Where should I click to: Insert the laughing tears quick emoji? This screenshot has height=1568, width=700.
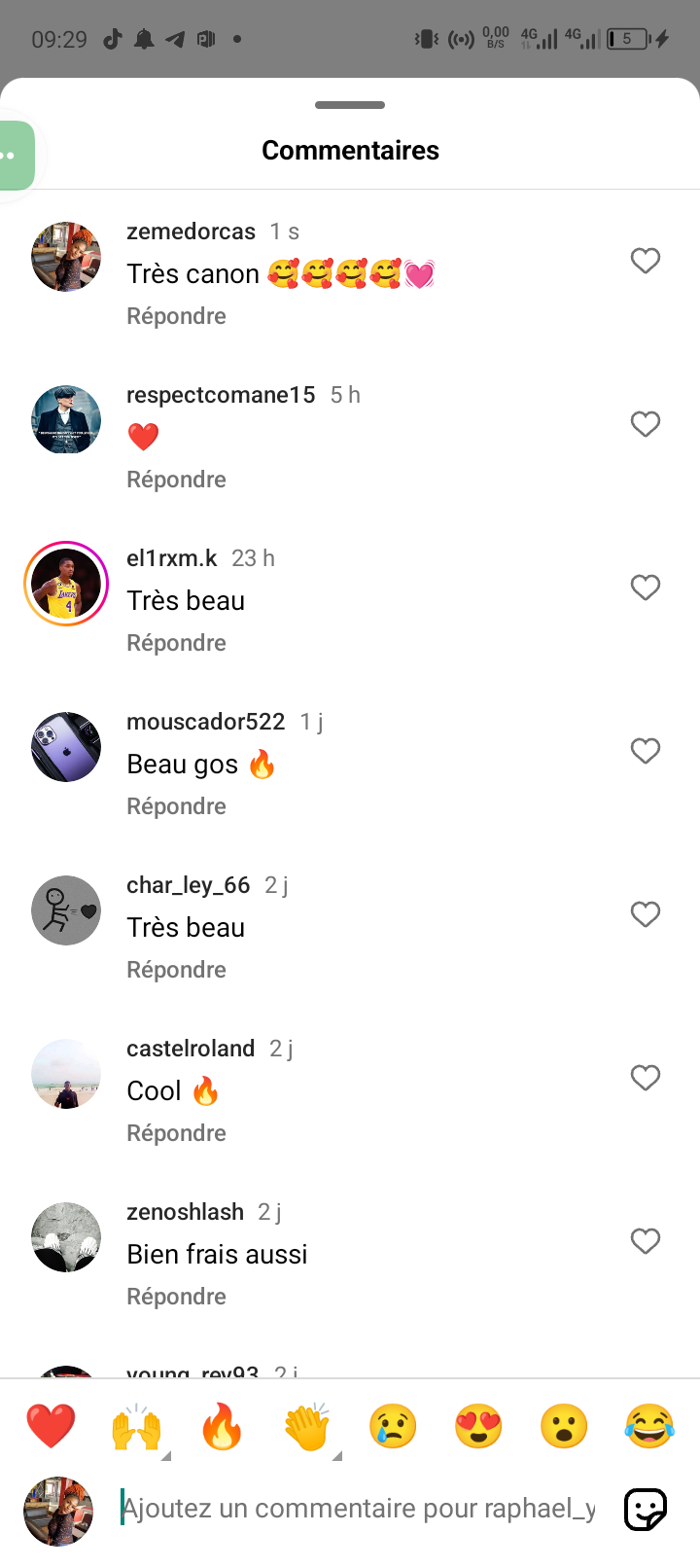pos(649,1427)
